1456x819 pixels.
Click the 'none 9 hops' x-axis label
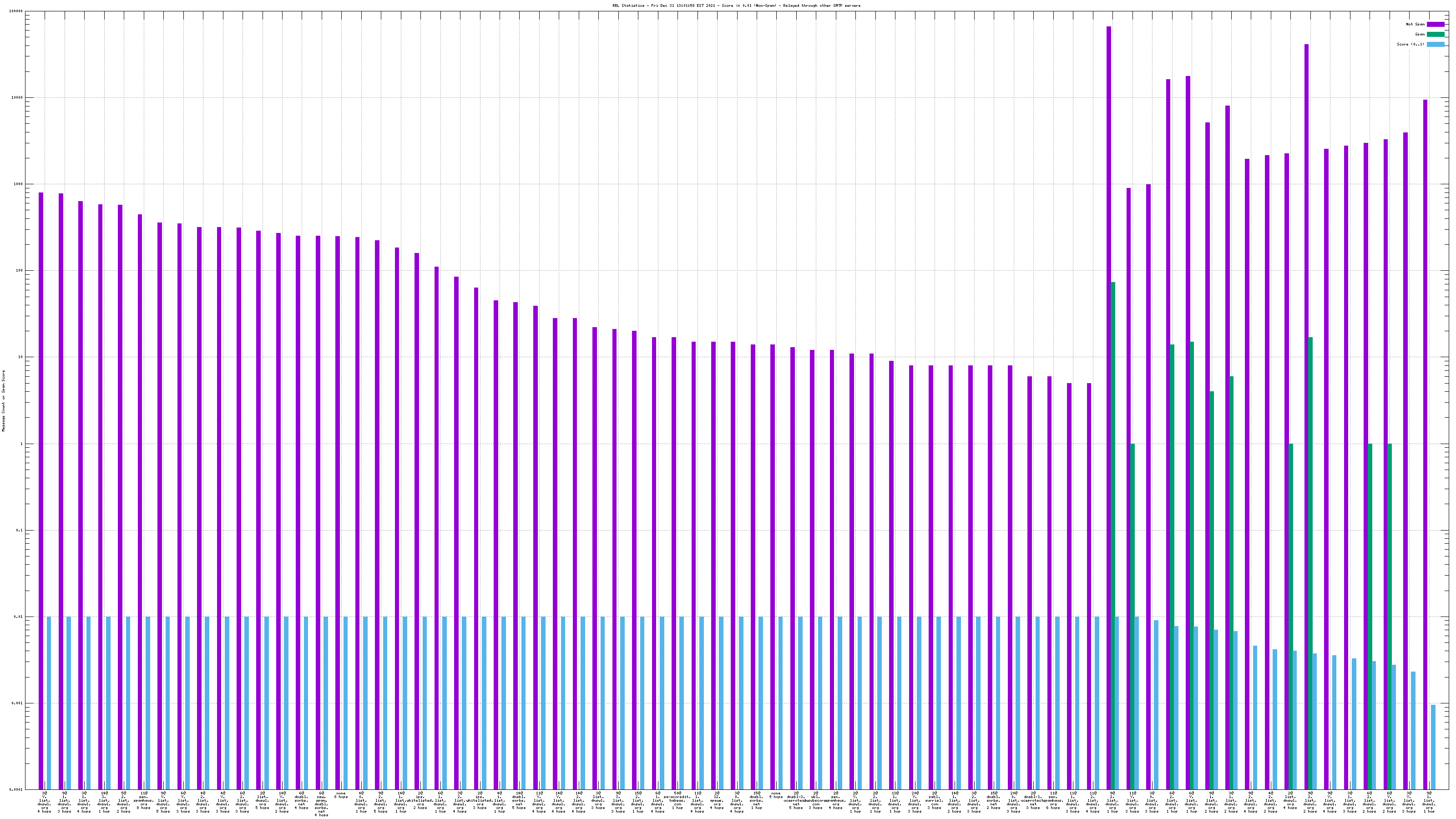[776, 795]
